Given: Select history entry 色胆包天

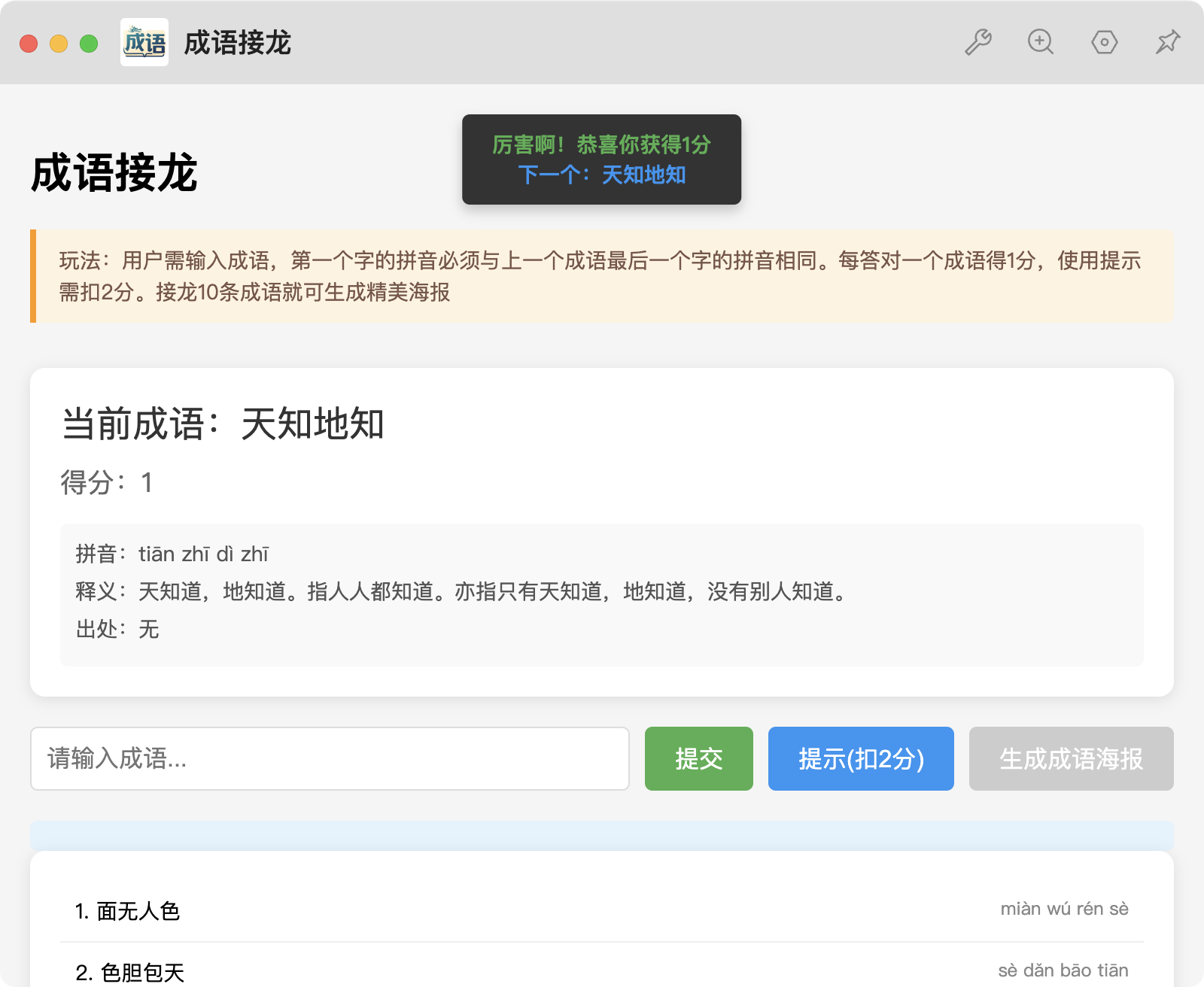Looking at the screenshot, I should click(131, 972).
